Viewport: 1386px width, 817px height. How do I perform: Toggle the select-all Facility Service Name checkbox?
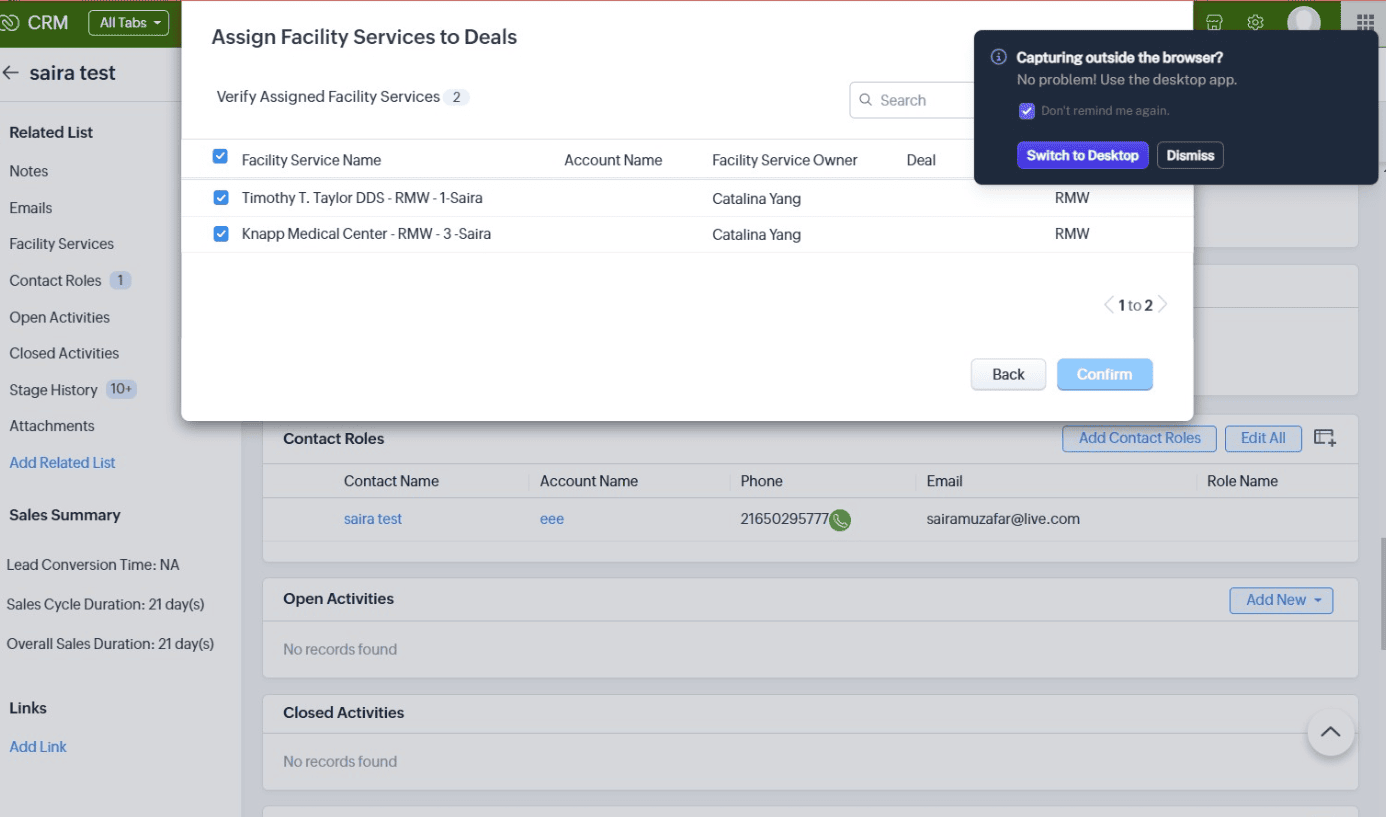click(x=221, y=157)
